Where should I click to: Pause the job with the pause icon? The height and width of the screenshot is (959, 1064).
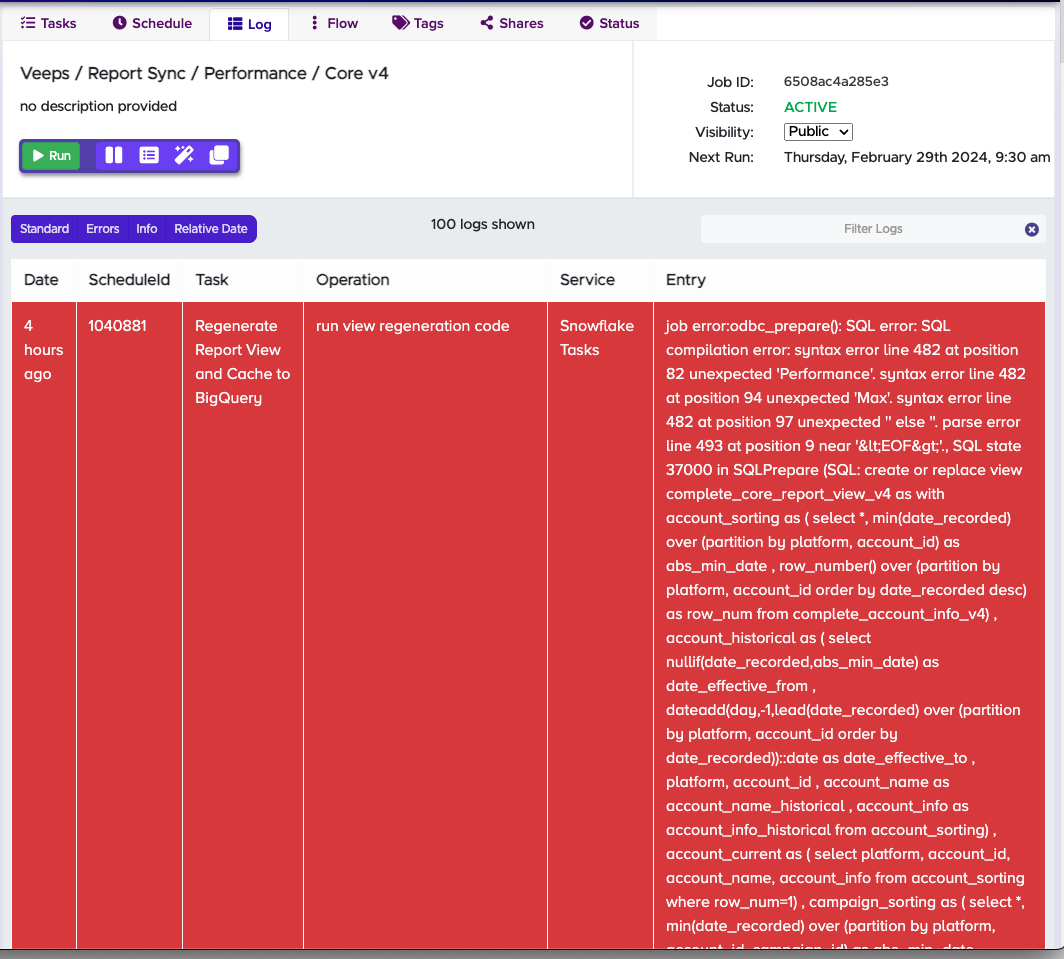click(x=113, y=155)
